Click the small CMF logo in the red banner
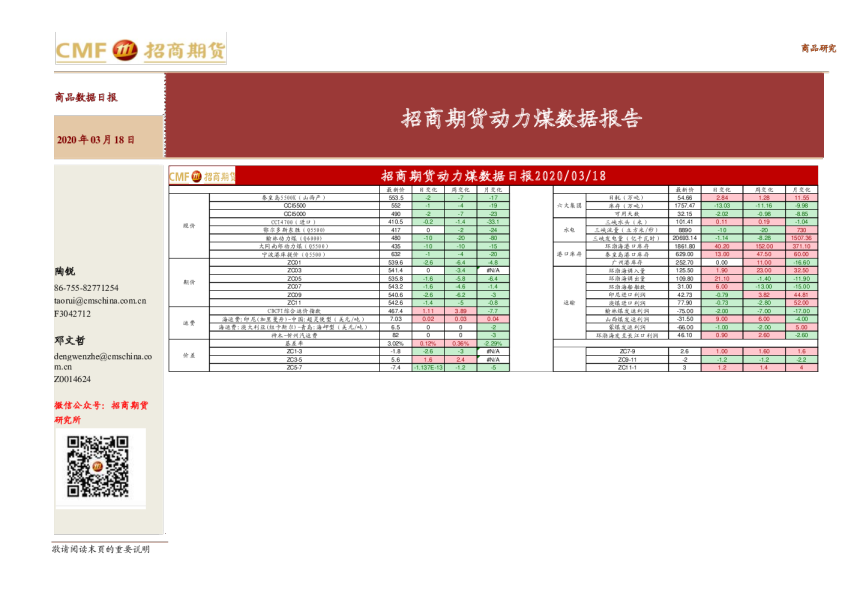 [201, 176]
